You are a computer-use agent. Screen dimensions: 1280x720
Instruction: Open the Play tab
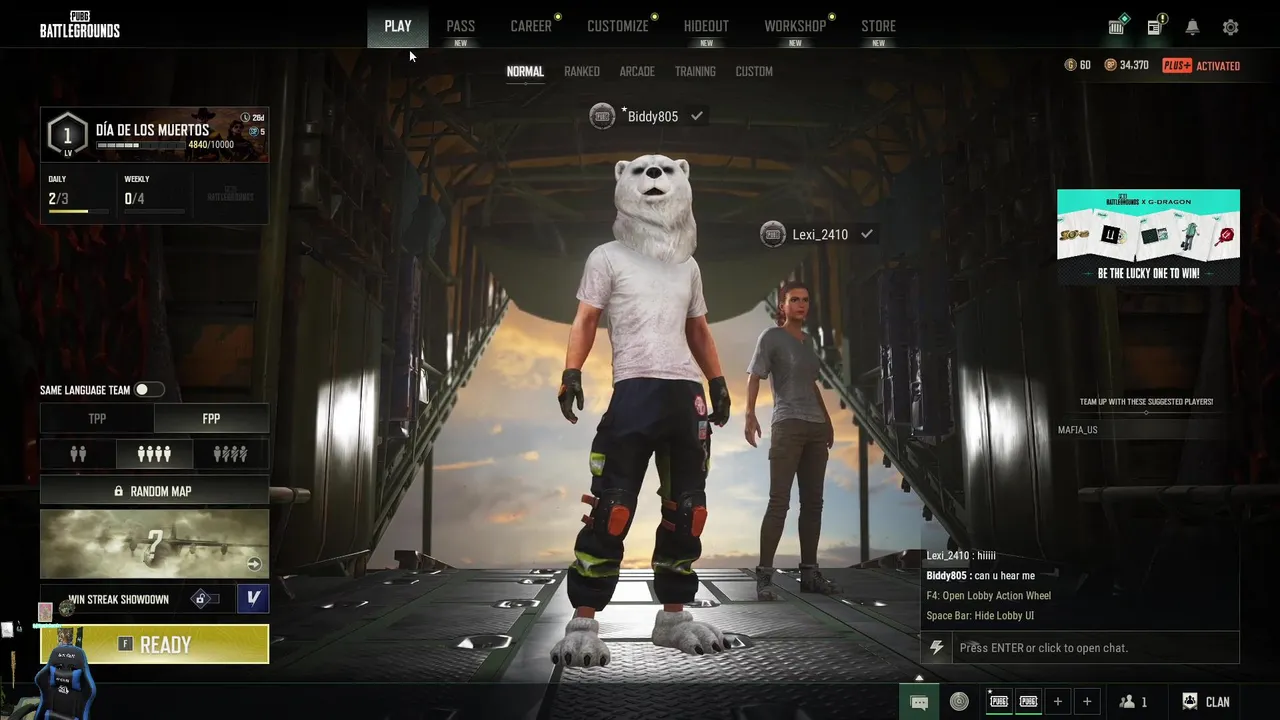tap(398, 26)
